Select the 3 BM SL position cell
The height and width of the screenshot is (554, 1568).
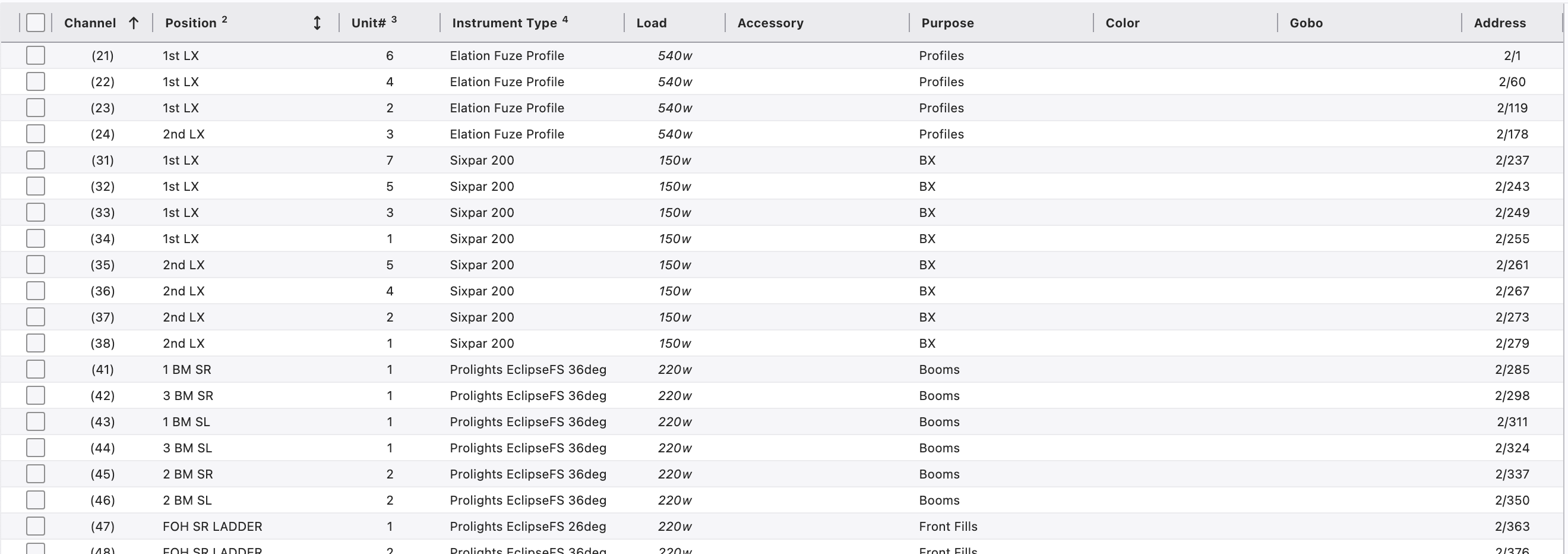pos(187,448)
